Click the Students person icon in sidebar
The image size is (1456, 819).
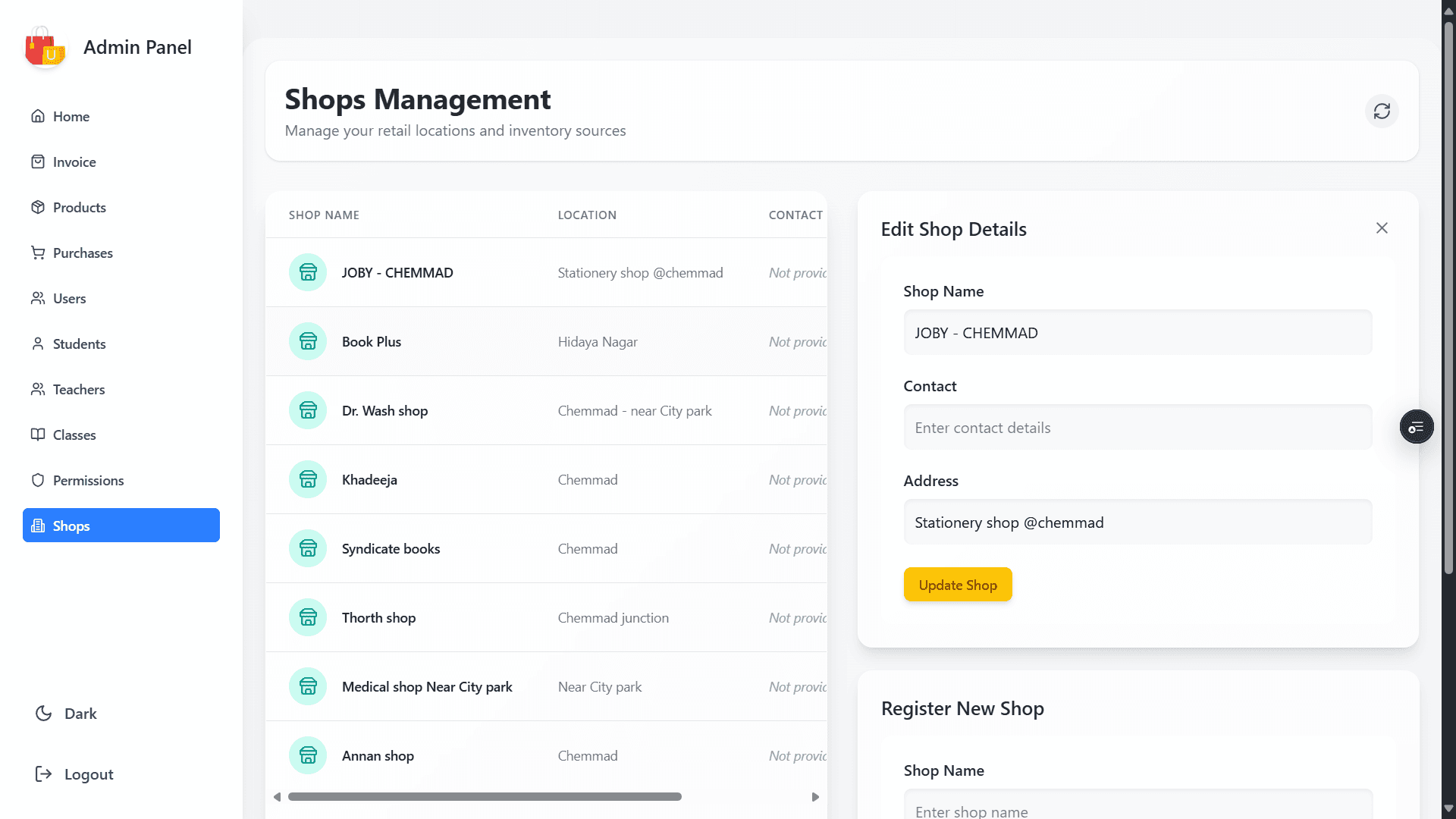pos(38,344)
